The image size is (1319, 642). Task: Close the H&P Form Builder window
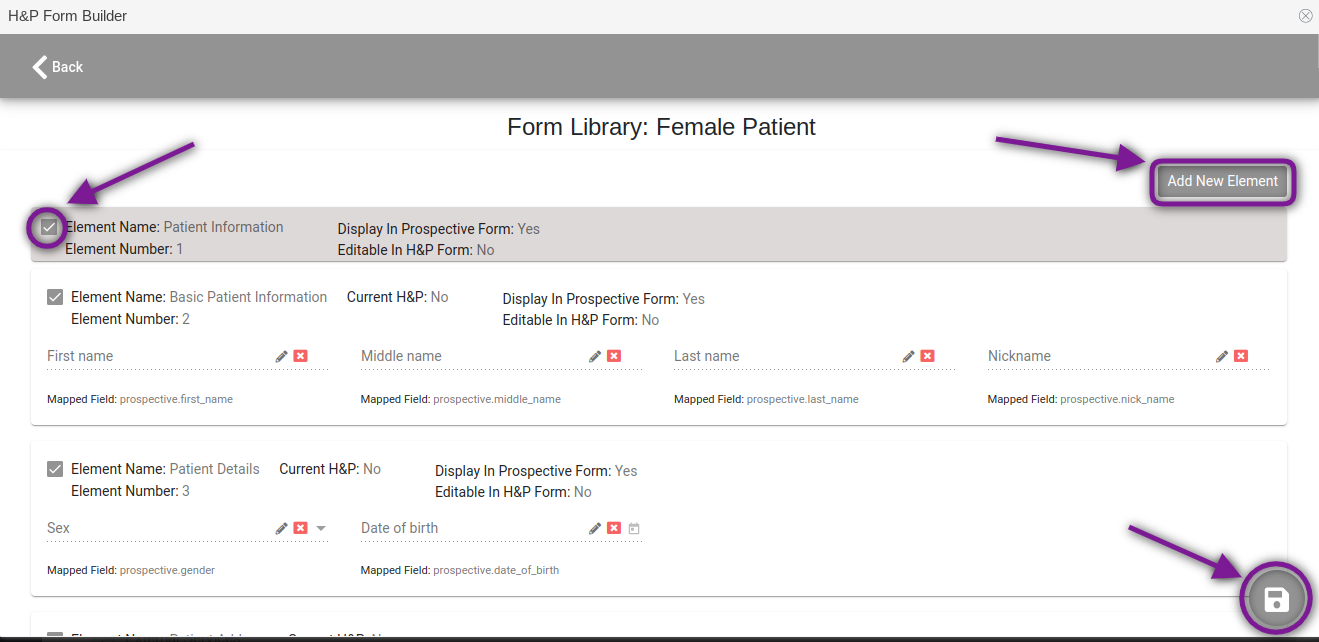tap(1305, 16)
